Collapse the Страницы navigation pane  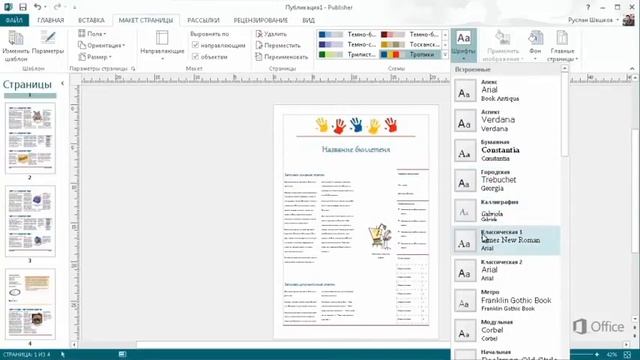coord(62,83)
